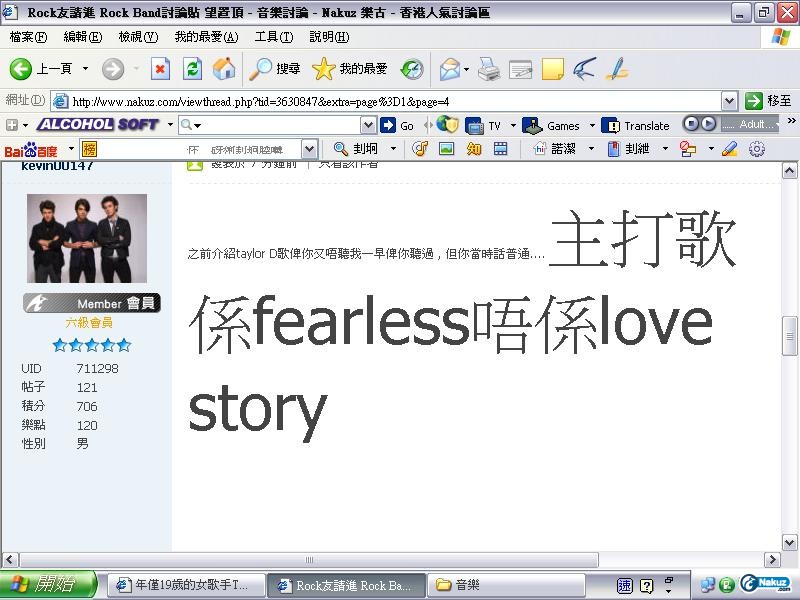
Task: Click the vertical scrollbar down arrow
Action: tap(789, 542)
